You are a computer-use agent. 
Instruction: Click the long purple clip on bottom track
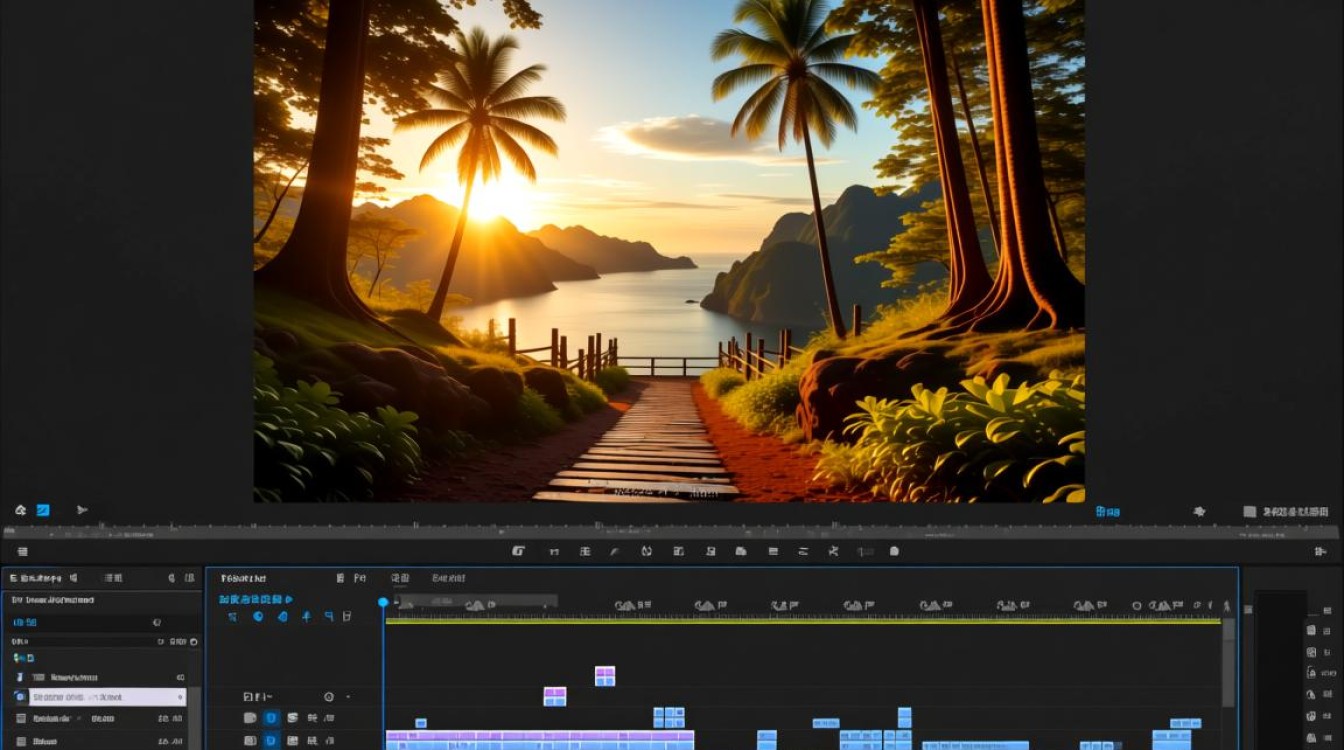pos(540,740)
